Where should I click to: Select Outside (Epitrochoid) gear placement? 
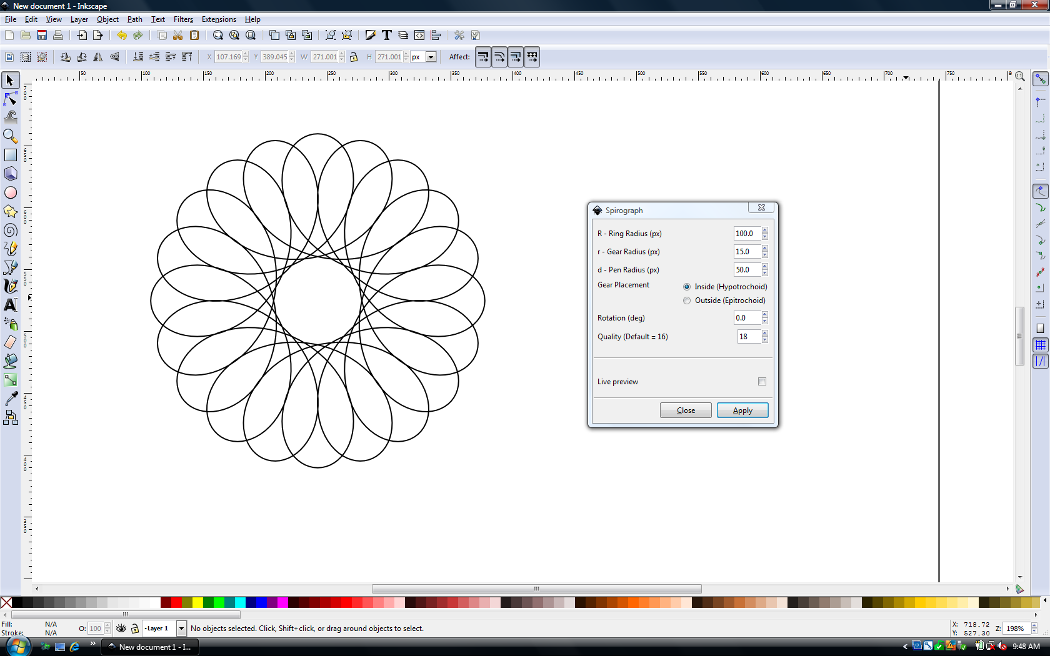pyautogui.click(x=687, y=300)
